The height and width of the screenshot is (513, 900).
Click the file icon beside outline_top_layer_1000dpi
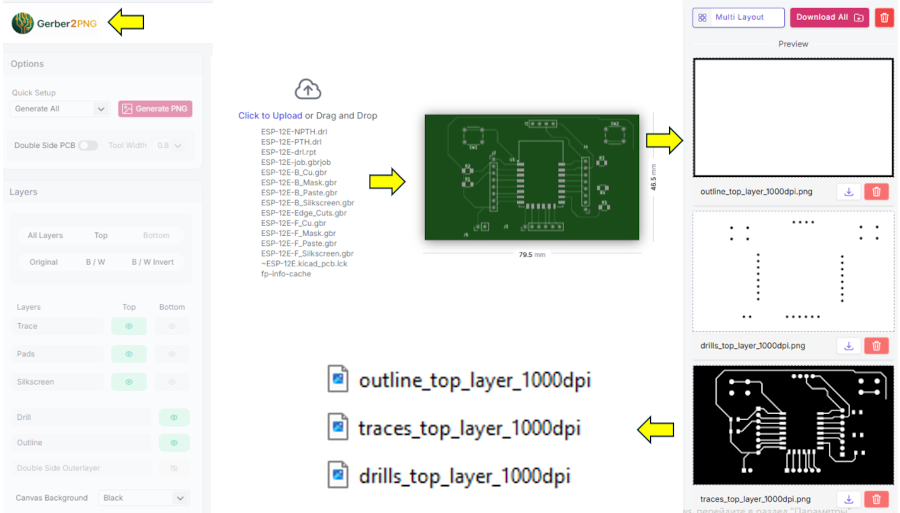click(x=338, y=379)
